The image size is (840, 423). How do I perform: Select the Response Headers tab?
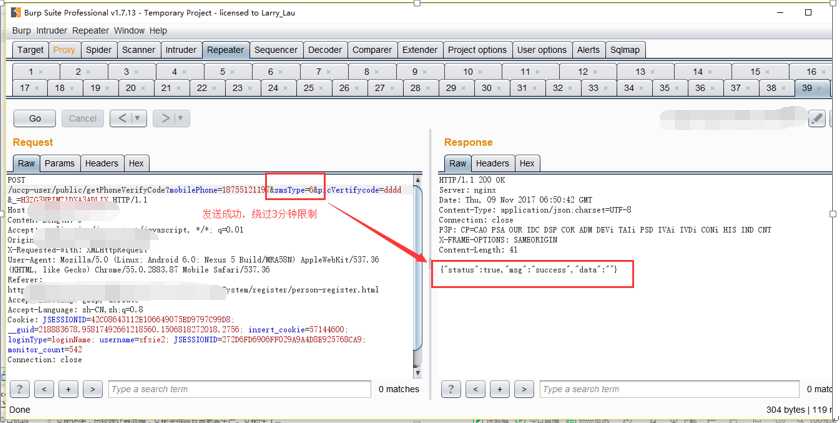coord(492,163)
